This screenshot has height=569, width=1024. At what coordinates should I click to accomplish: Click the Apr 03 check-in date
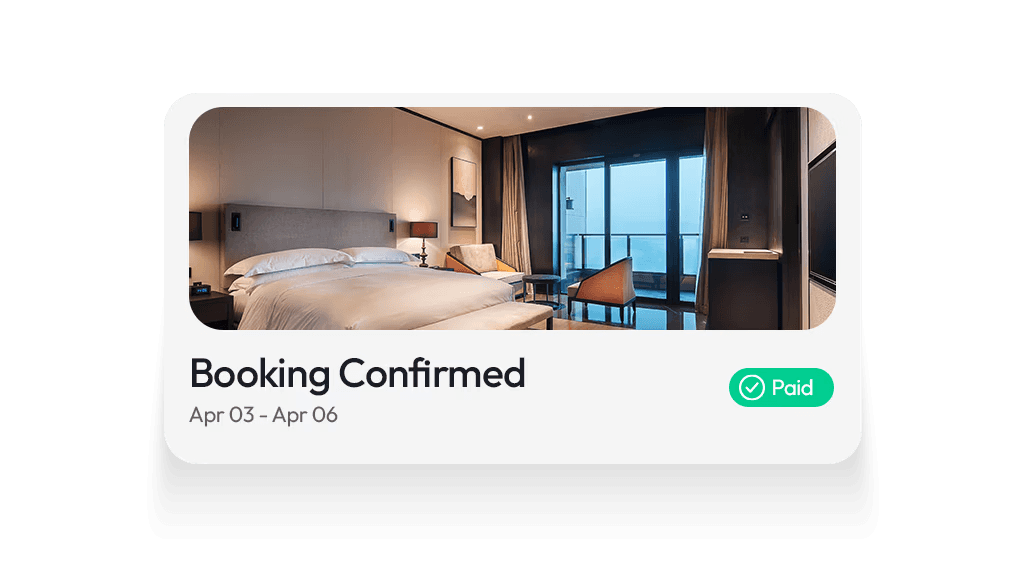point(221,415)
